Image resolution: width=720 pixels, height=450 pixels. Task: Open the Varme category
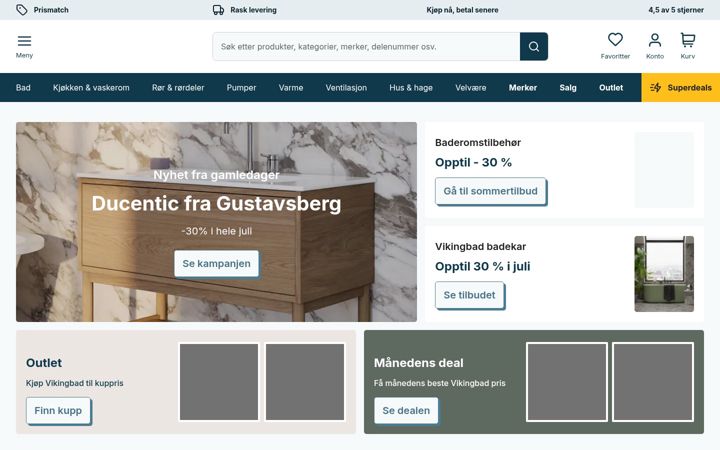point(291,88)
